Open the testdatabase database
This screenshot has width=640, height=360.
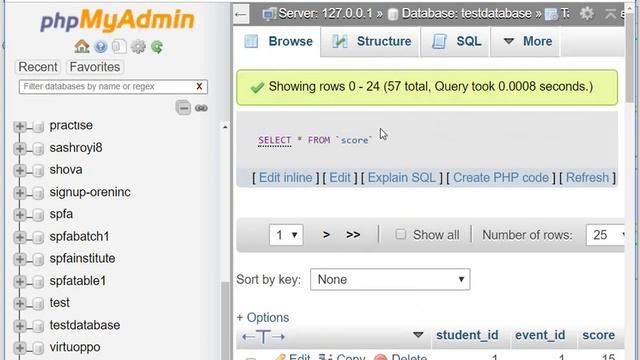85,325
